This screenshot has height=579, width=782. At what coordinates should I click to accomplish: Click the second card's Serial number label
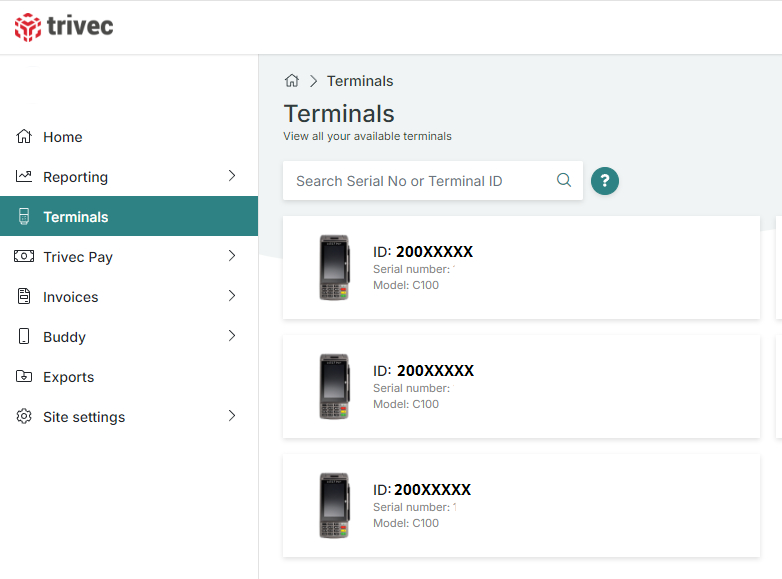pyautogui.click(x=411, y=388)
